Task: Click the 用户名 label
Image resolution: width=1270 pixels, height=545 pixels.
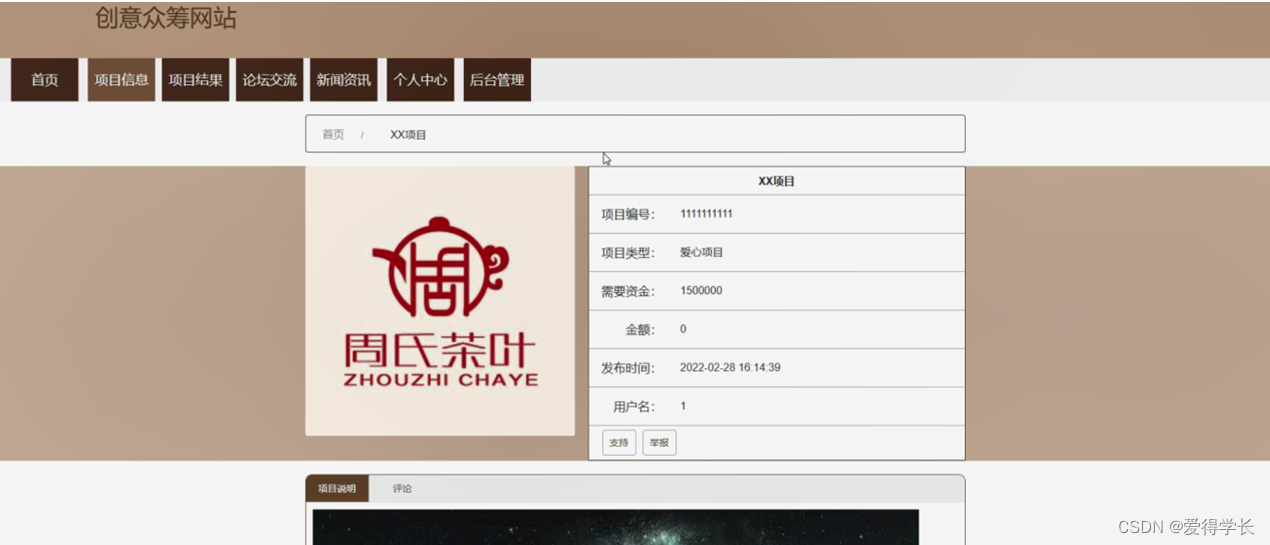Action: coord(634,406)
